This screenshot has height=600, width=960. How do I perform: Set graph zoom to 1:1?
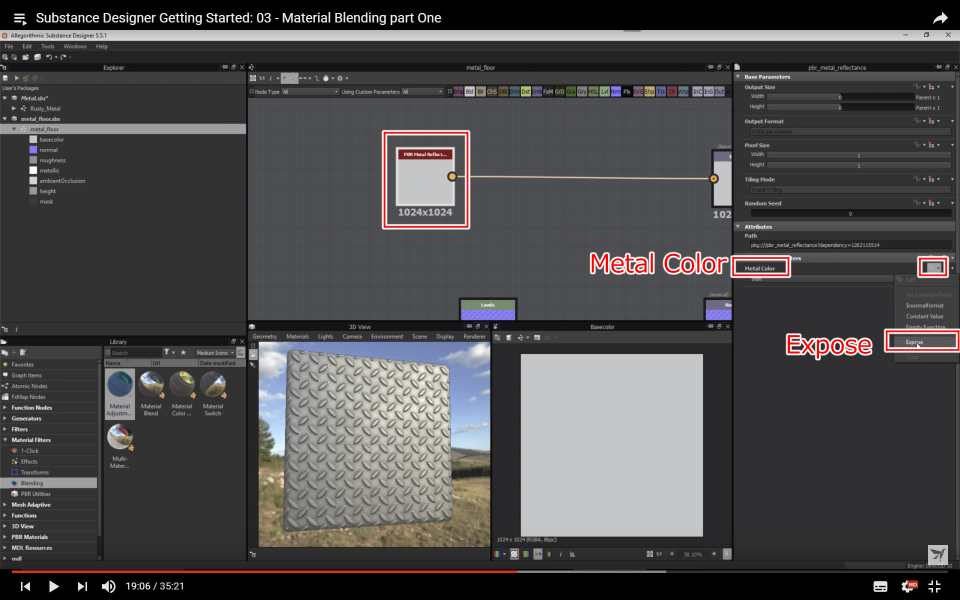tap(261, 78)
